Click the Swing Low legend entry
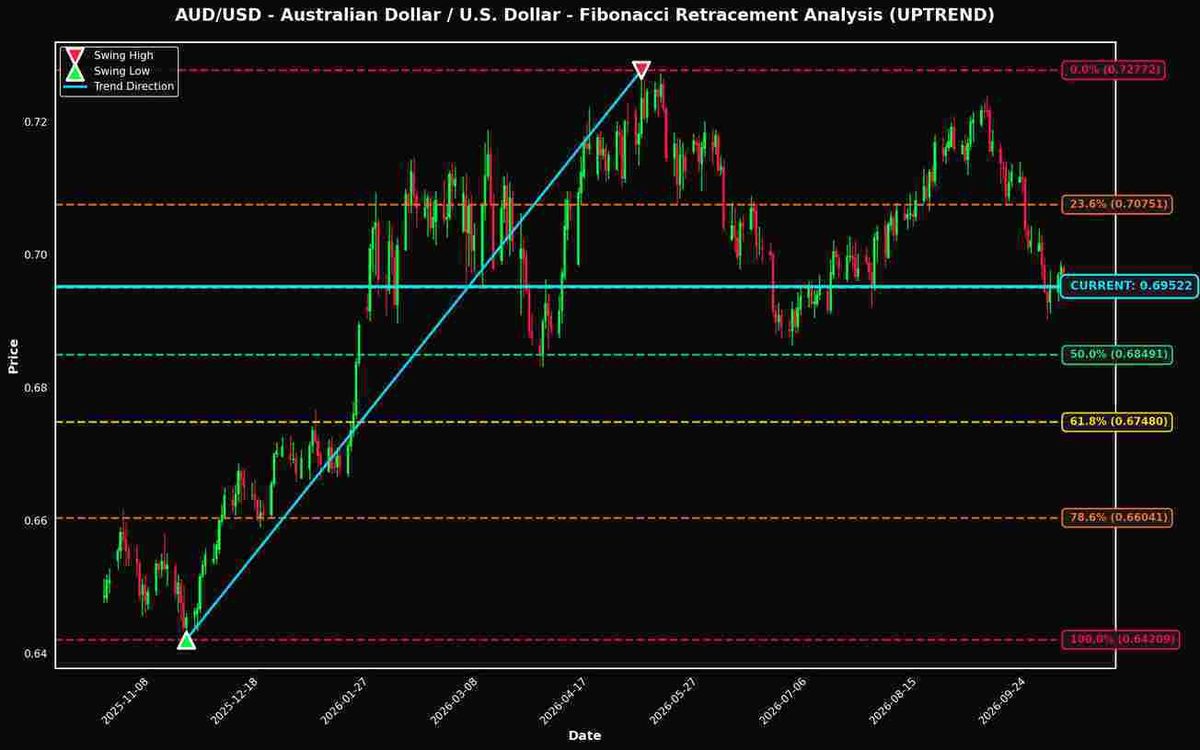 (x=107, y=71)
